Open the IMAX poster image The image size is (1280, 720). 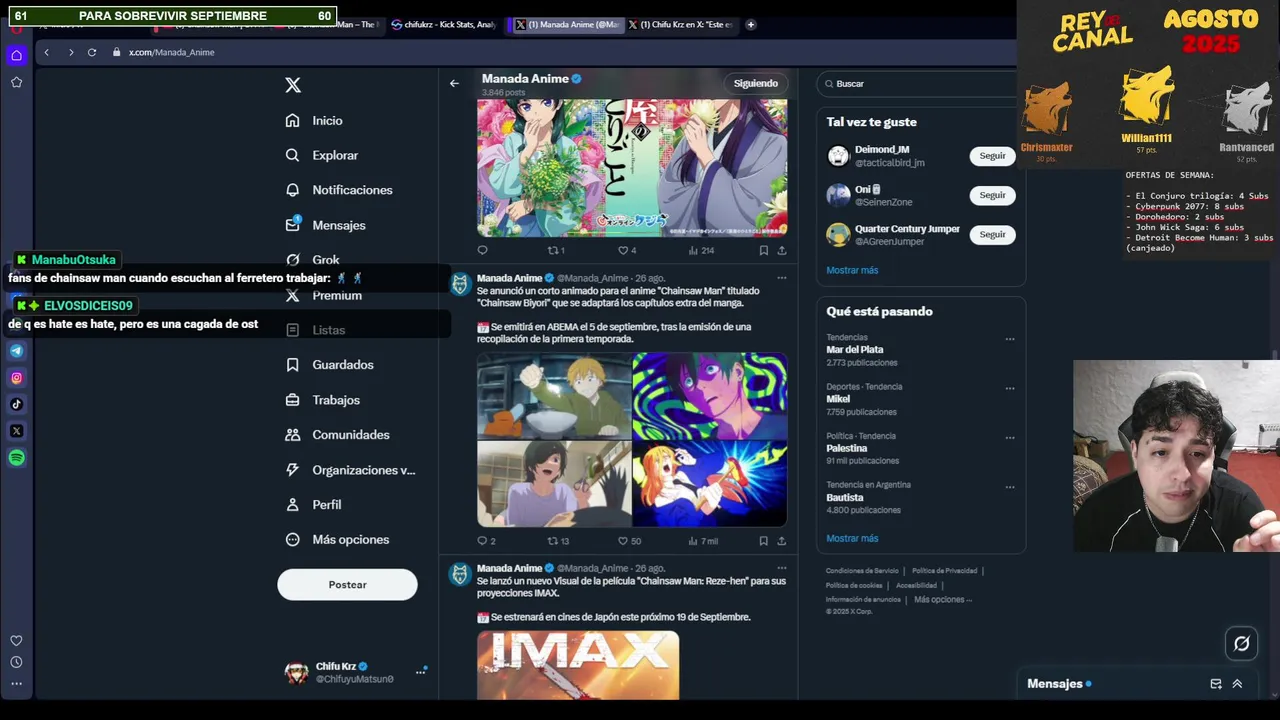(x=578, y=665)
